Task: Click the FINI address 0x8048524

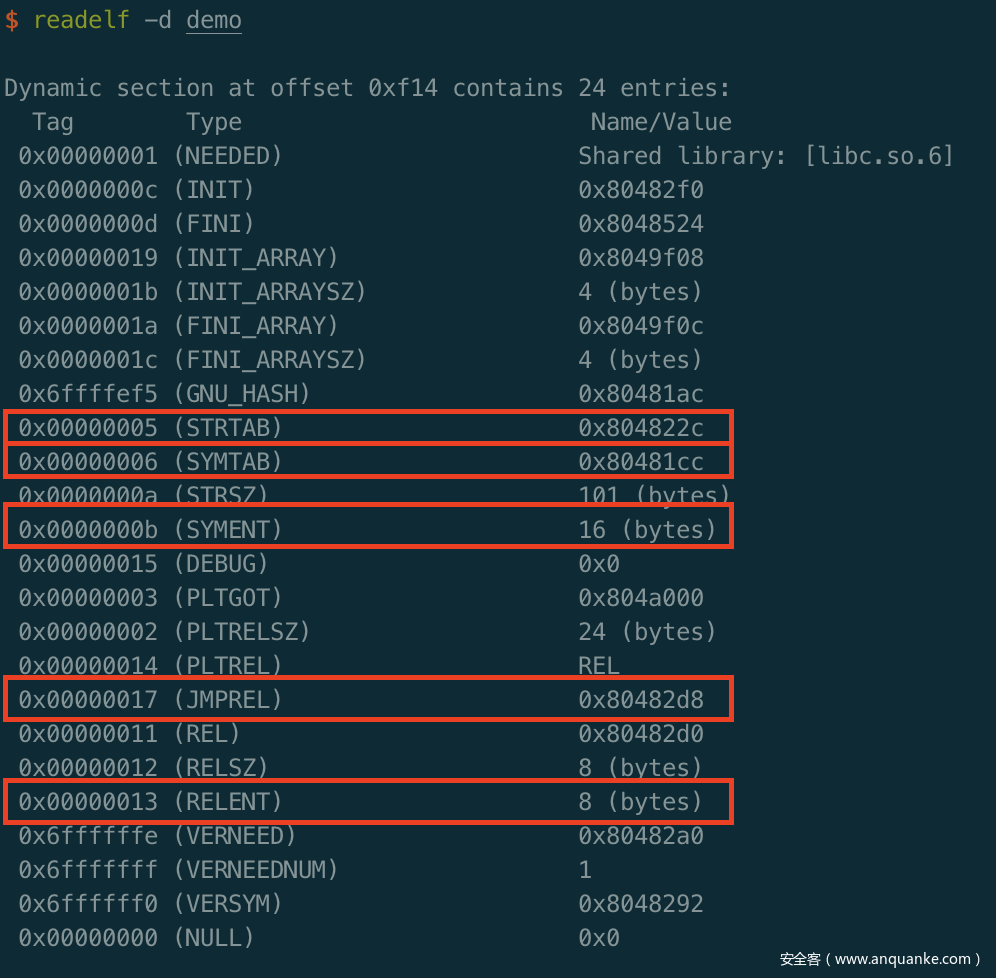Action: click(x=640, y=224)
